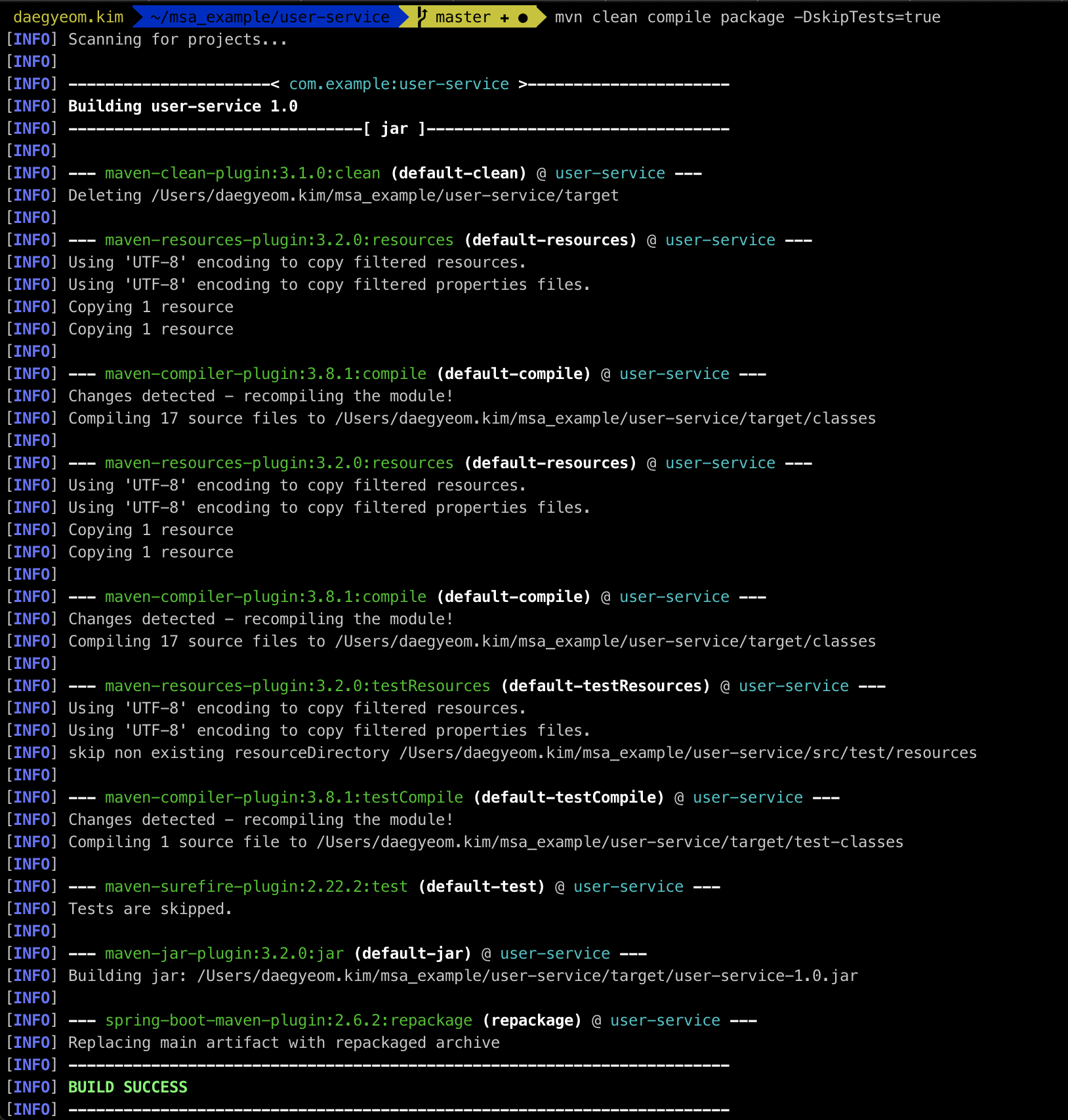The width and height of the screenshot is (1068, 1120).
Task: Click maven-resources-plugin:3.2.0:testResources text
Action: [298, 686]
